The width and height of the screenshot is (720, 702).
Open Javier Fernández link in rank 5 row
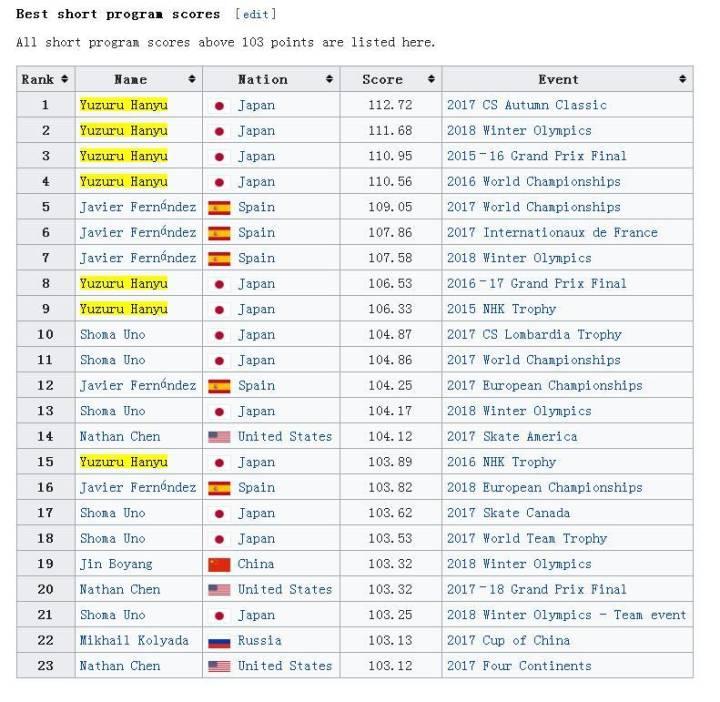(x=138, y=207)
